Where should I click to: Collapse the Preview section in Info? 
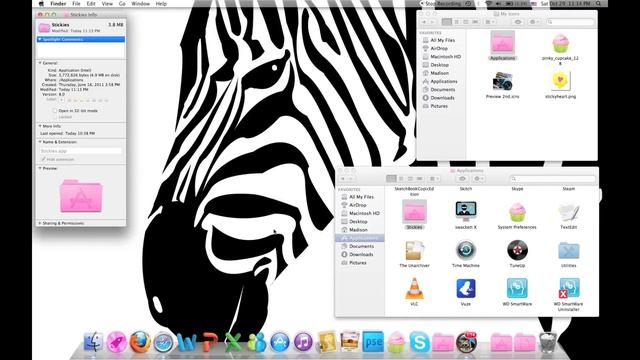40,168
